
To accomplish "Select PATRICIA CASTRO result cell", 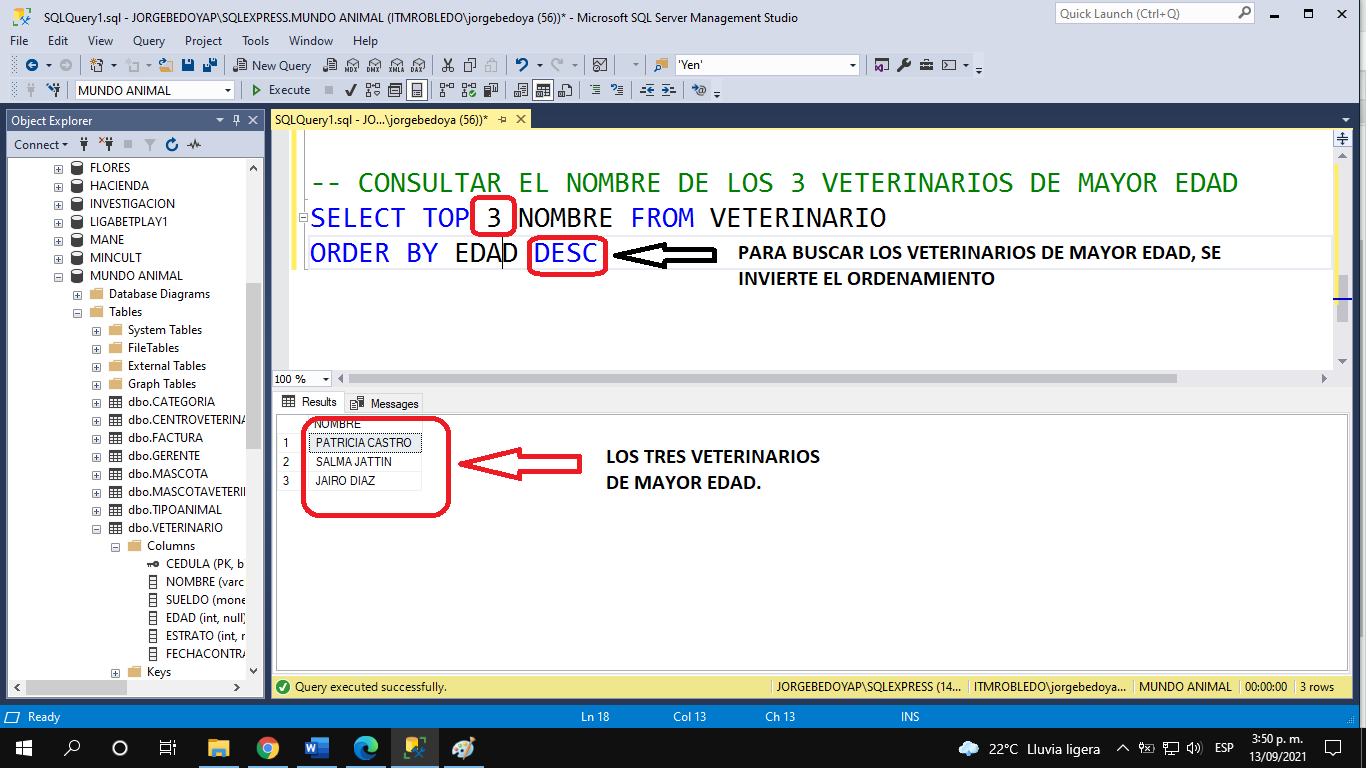I will pos(364,443).
